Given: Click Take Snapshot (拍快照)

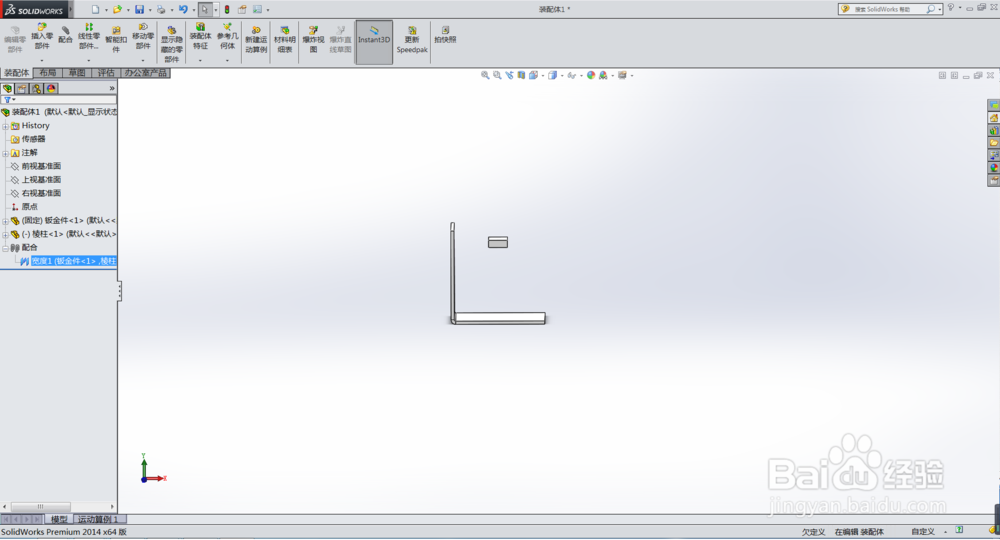Looking at the screenshot, I should coord(445,34).
